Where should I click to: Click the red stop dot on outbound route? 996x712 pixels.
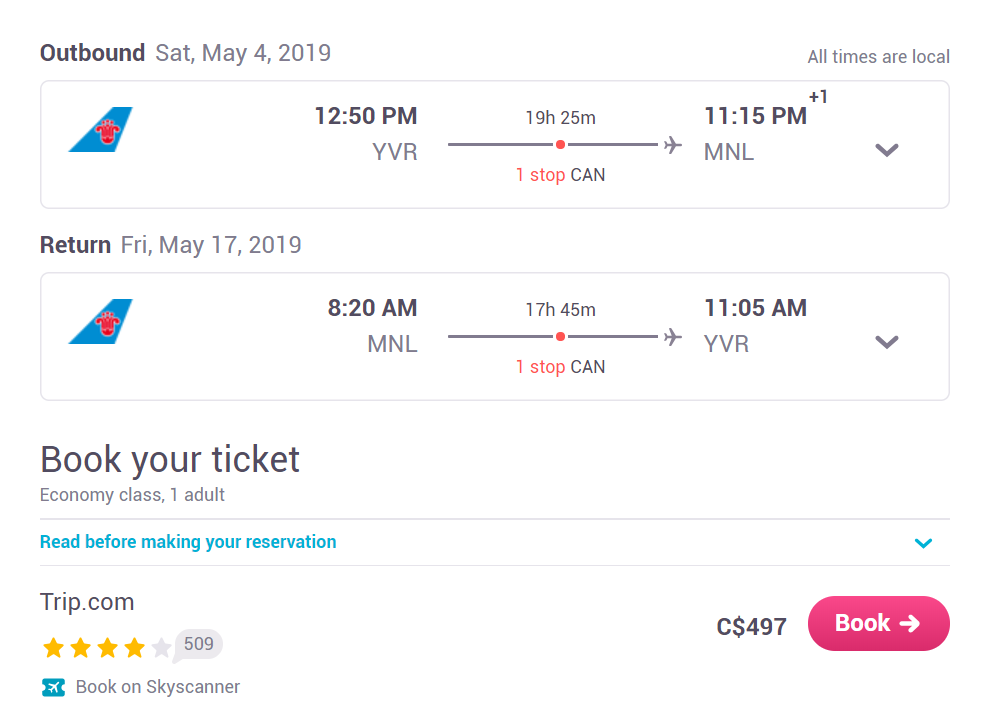point(560,145)
